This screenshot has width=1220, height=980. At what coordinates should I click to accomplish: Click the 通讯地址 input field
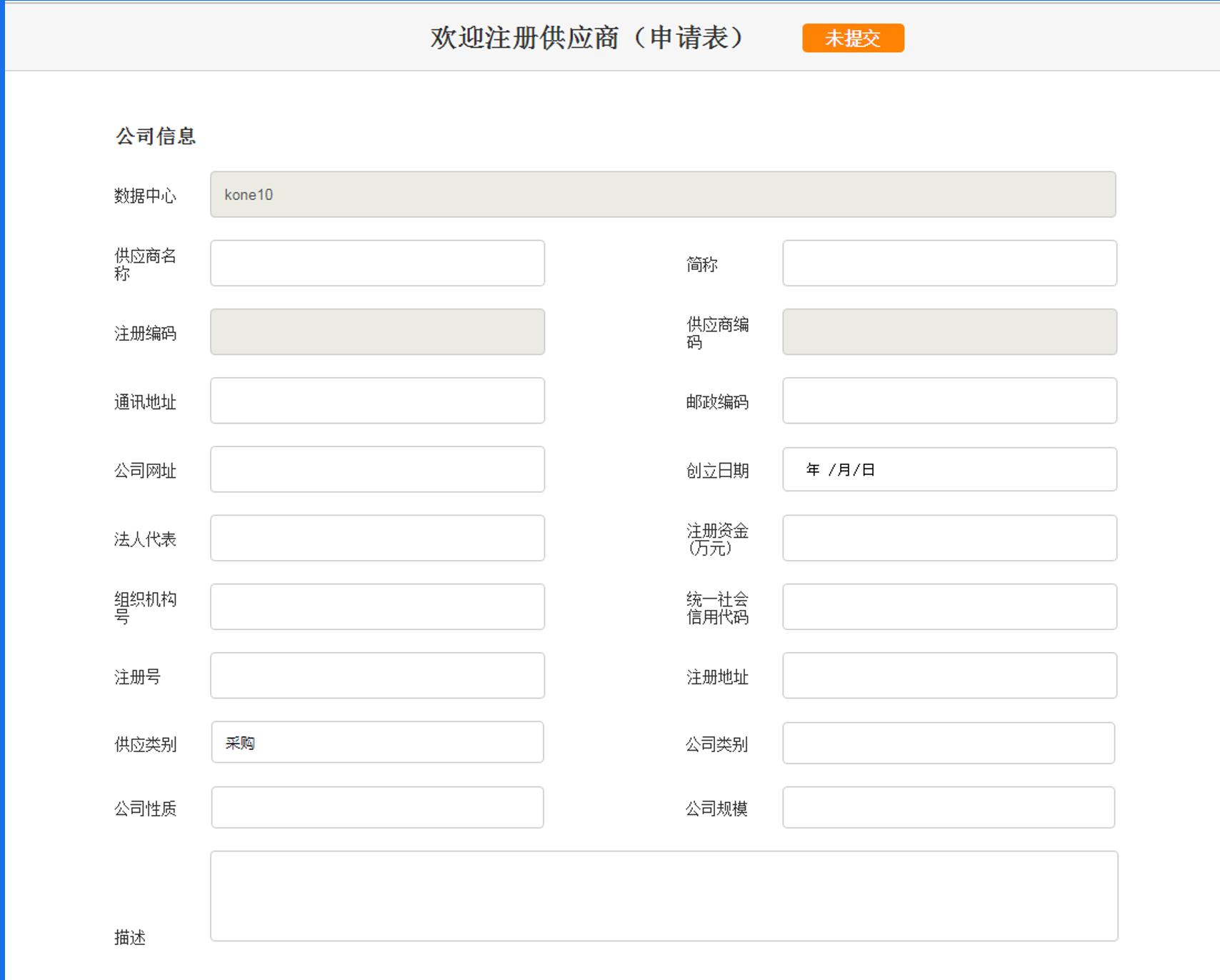[377, 401]
